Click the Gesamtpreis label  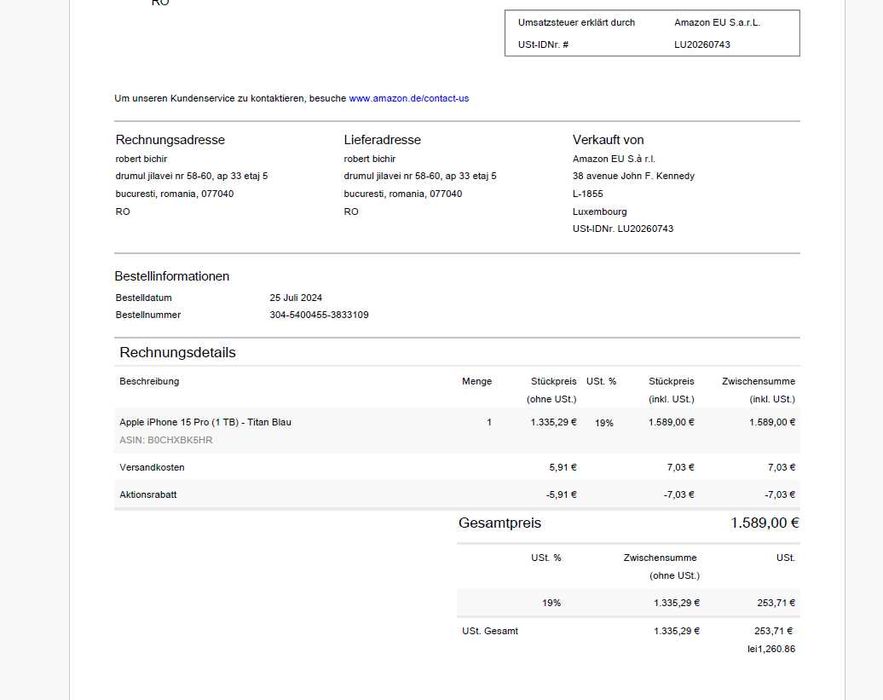coord(500,523)
